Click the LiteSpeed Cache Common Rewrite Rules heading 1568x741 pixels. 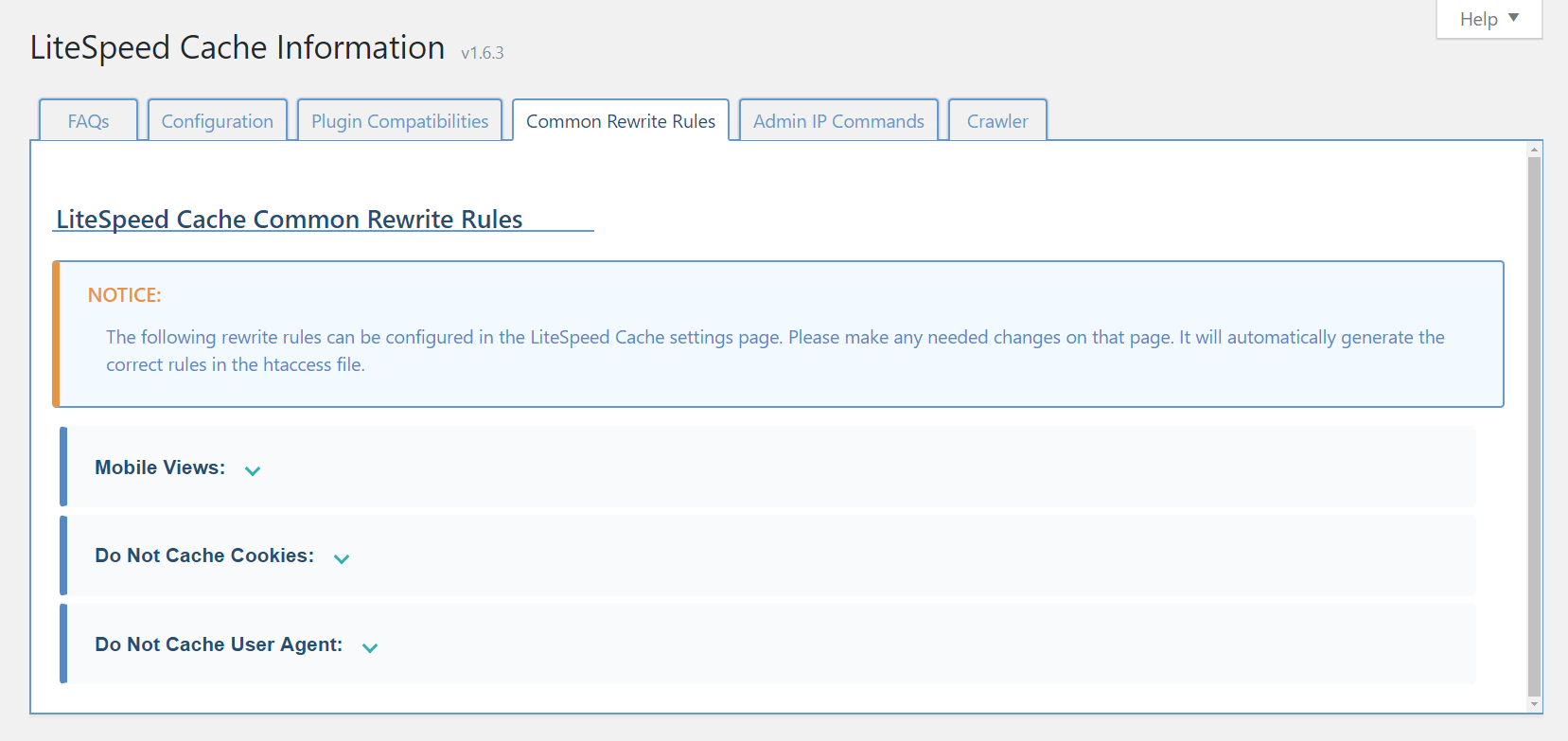click(290, 219)
